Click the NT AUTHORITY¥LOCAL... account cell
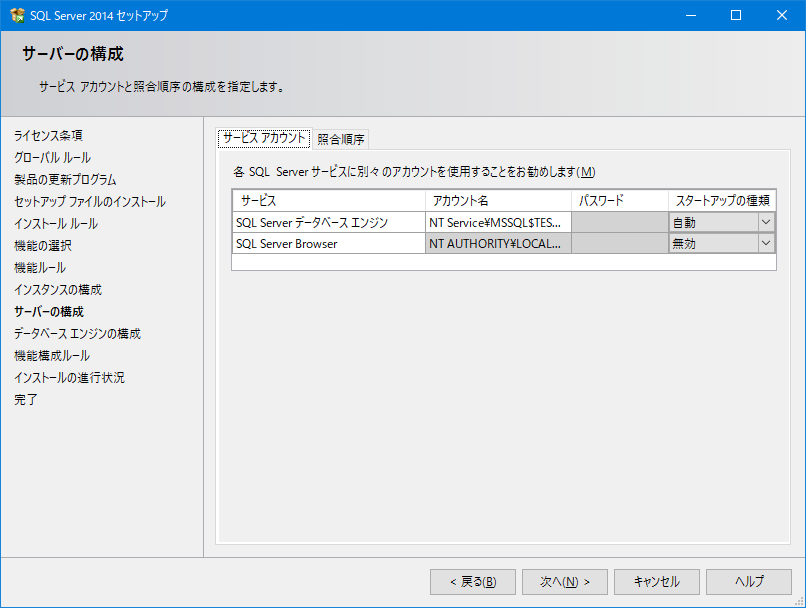This screenshot has height=608, width=806. tap(498, 244)
